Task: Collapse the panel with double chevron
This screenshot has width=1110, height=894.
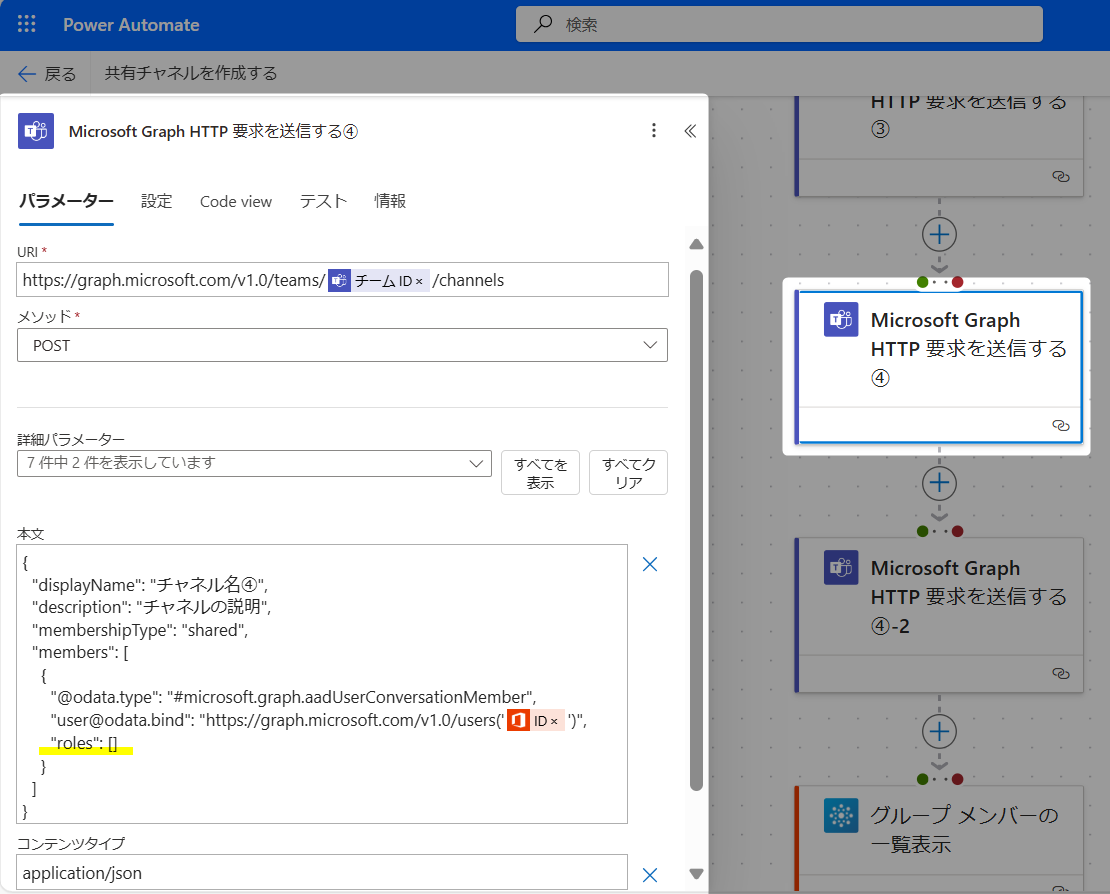Action: [690, 131]
